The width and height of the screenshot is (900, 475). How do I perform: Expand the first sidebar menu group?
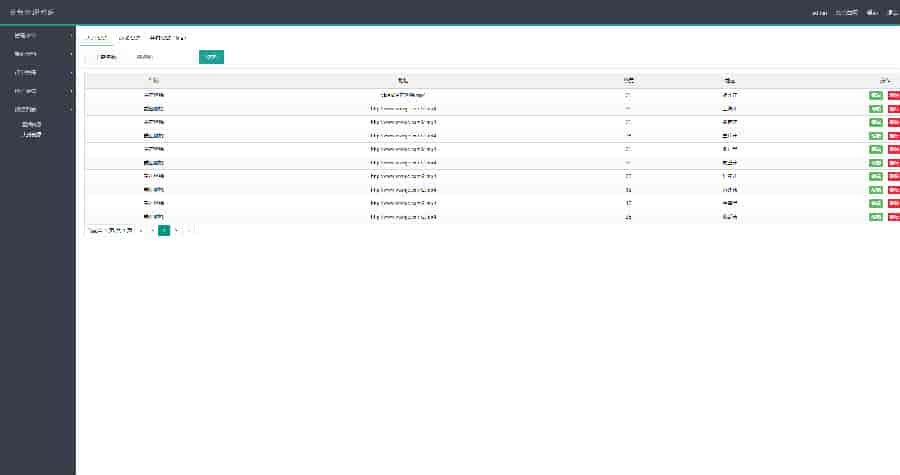(37, 36)
